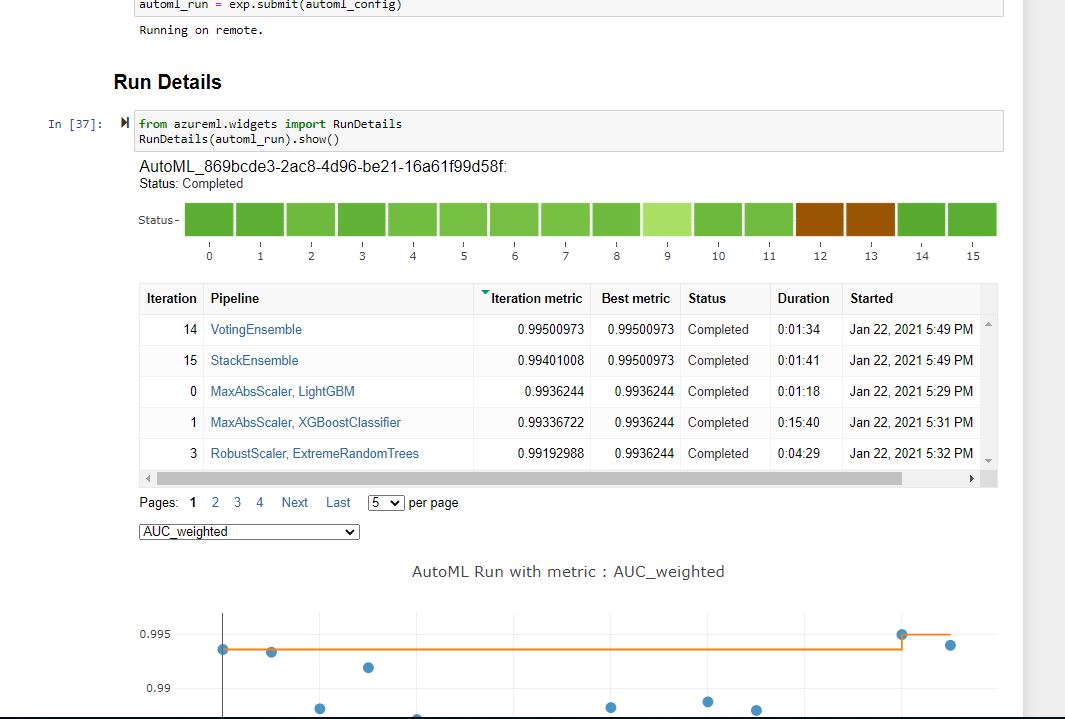This screenshot has width=1065, height=719.
Task: Open the MaxAbsScaler, LightGBM pipeline
Action: coord(283,392)
